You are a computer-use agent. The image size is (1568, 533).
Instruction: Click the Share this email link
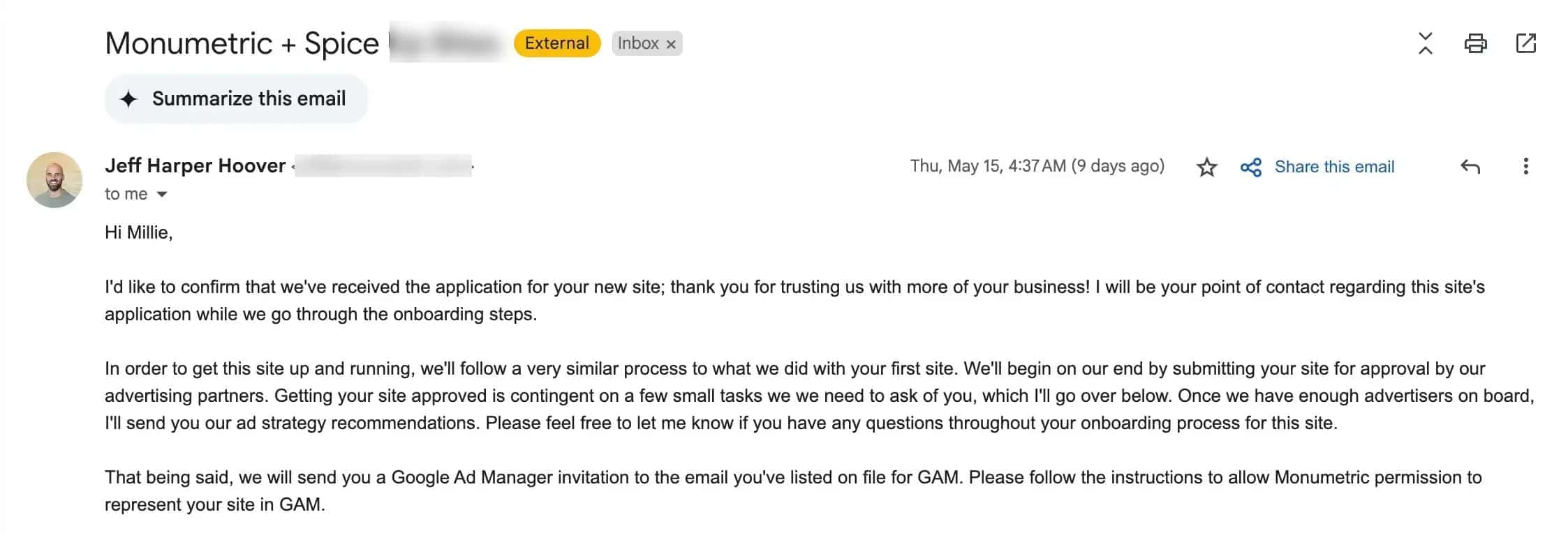coord(1334,167)
